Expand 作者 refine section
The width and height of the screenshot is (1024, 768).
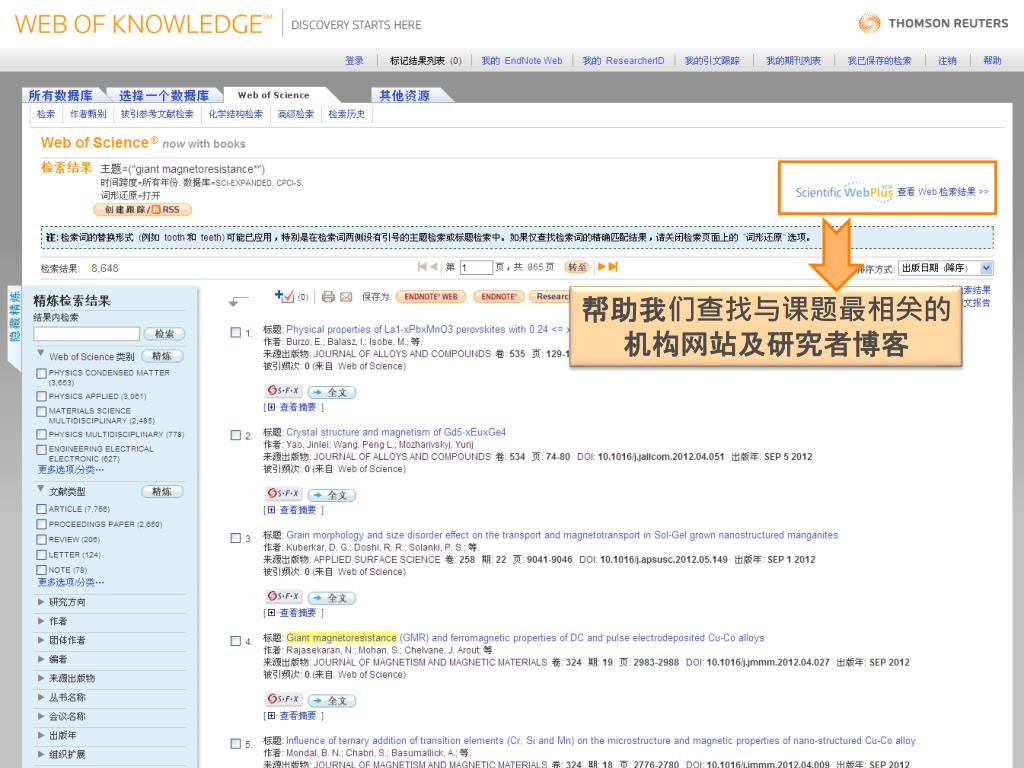point(41,620)
